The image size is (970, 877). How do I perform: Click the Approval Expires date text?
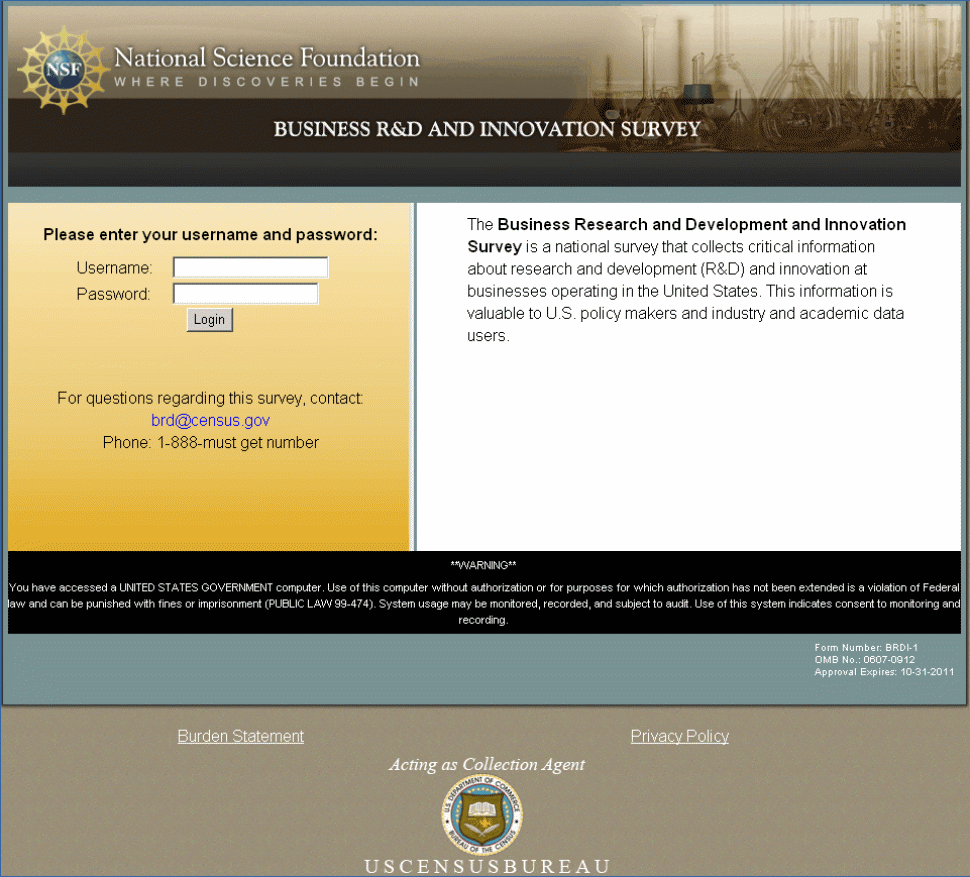click(x=884, y=672)
